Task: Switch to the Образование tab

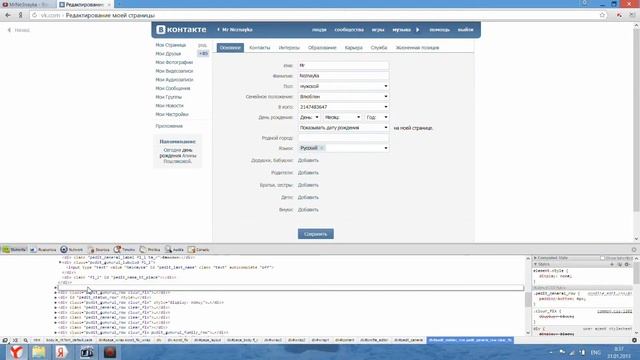Action: (322, 48)
